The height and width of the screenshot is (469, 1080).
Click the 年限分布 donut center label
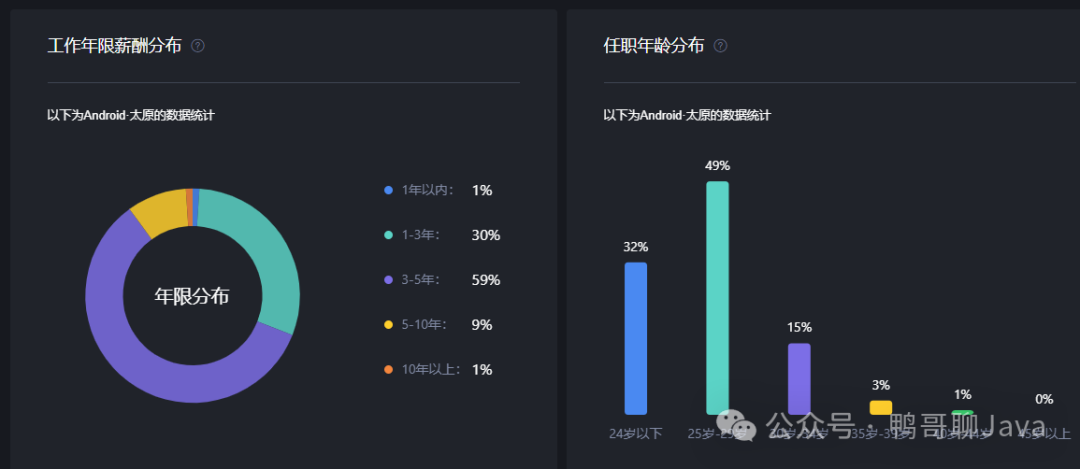[x=192, y=296]
